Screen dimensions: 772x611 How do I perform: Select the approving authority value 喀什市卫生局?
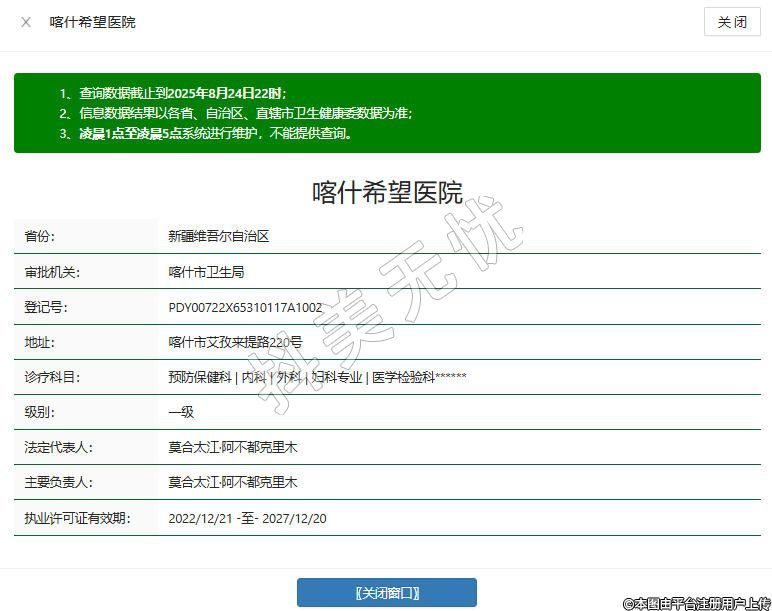pyautogui.click(x=206, y=272)
